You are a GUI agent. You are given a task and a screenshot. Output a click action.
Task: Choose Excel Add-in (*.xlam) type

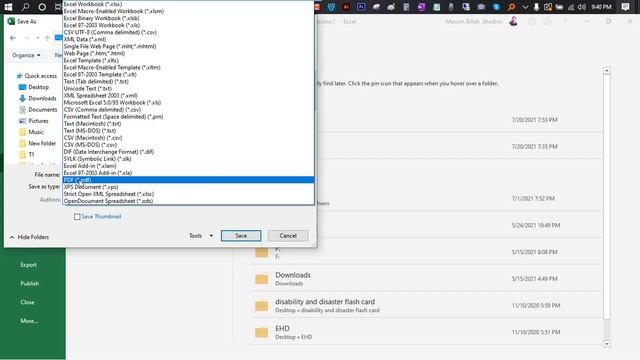click(x=188, y=166)
